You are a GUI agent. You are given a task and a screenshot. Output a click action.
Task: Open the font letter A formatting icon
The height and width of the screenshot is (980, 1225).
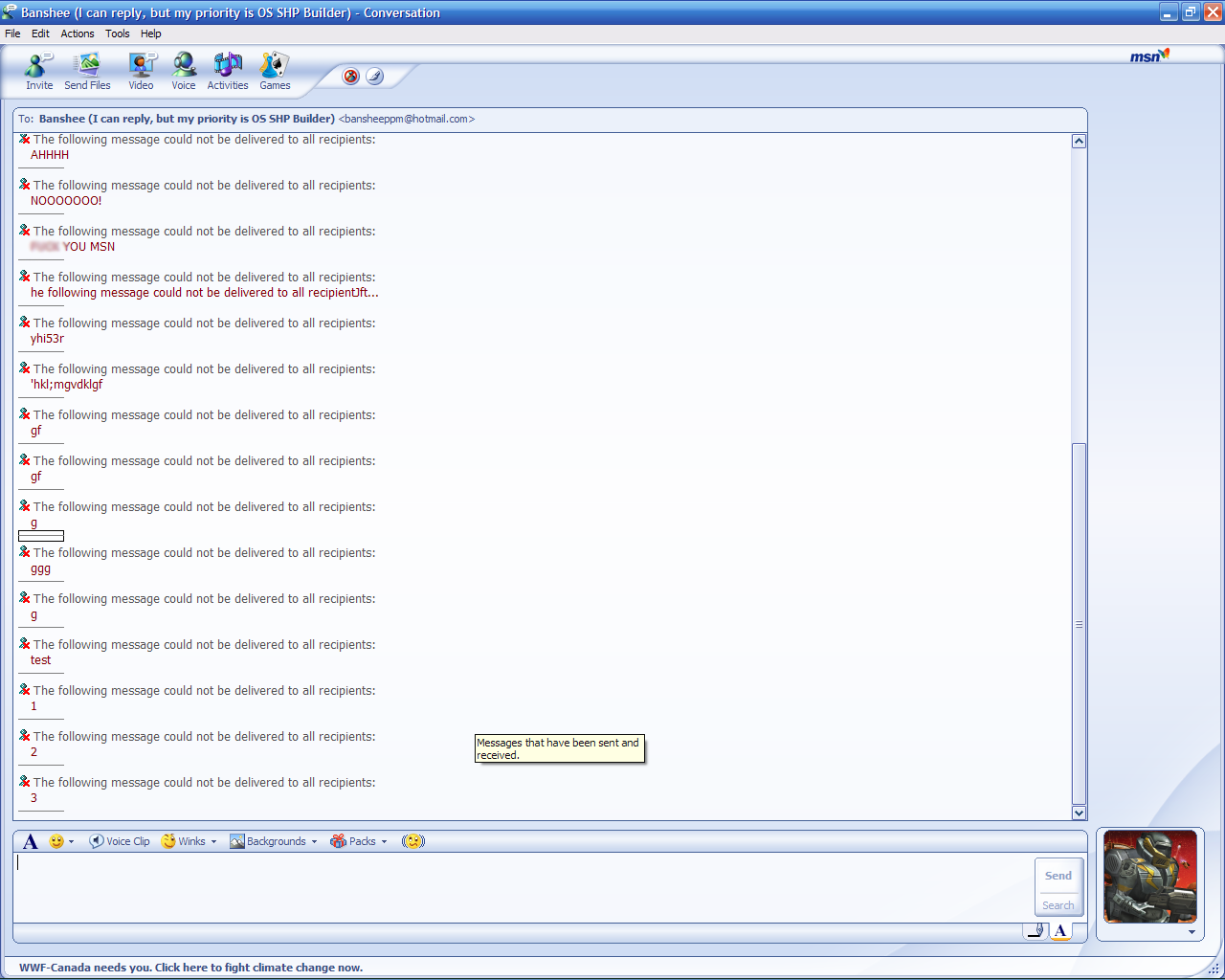pos(31,841)
